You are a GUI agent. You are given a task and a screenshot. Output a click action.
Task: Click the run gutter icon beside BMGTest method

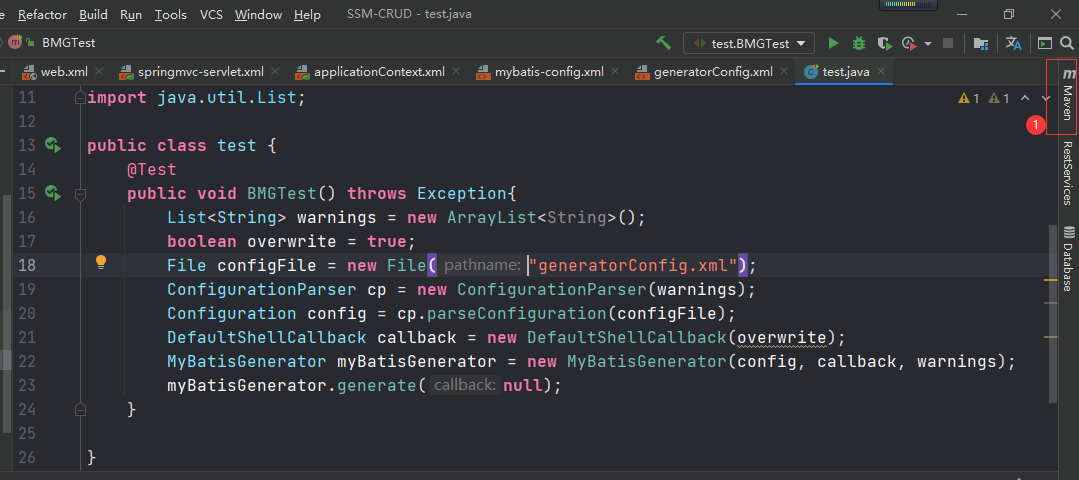pyautogui.click(x=53, y=193)
